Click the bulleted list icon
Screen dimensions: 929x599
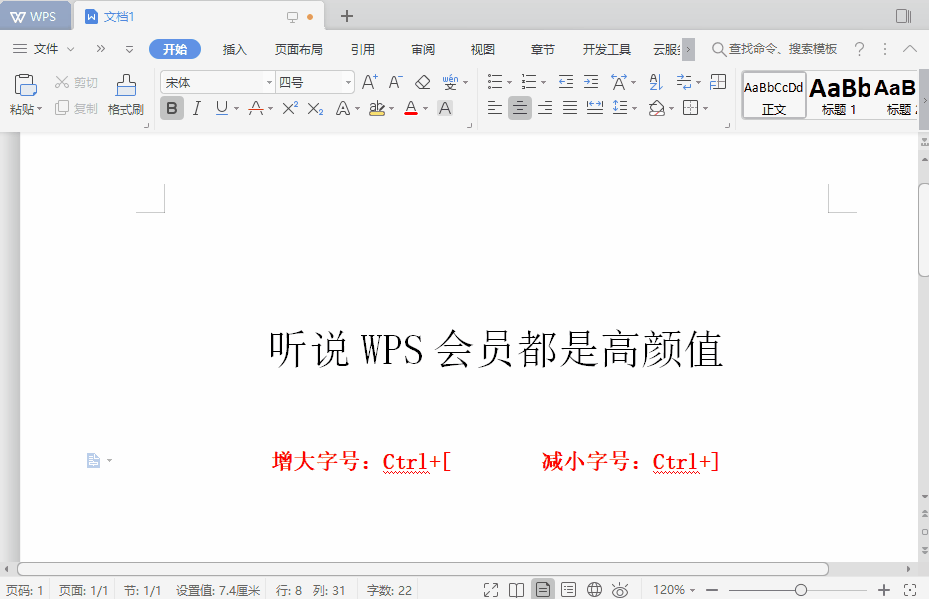(x=495, y=82)
